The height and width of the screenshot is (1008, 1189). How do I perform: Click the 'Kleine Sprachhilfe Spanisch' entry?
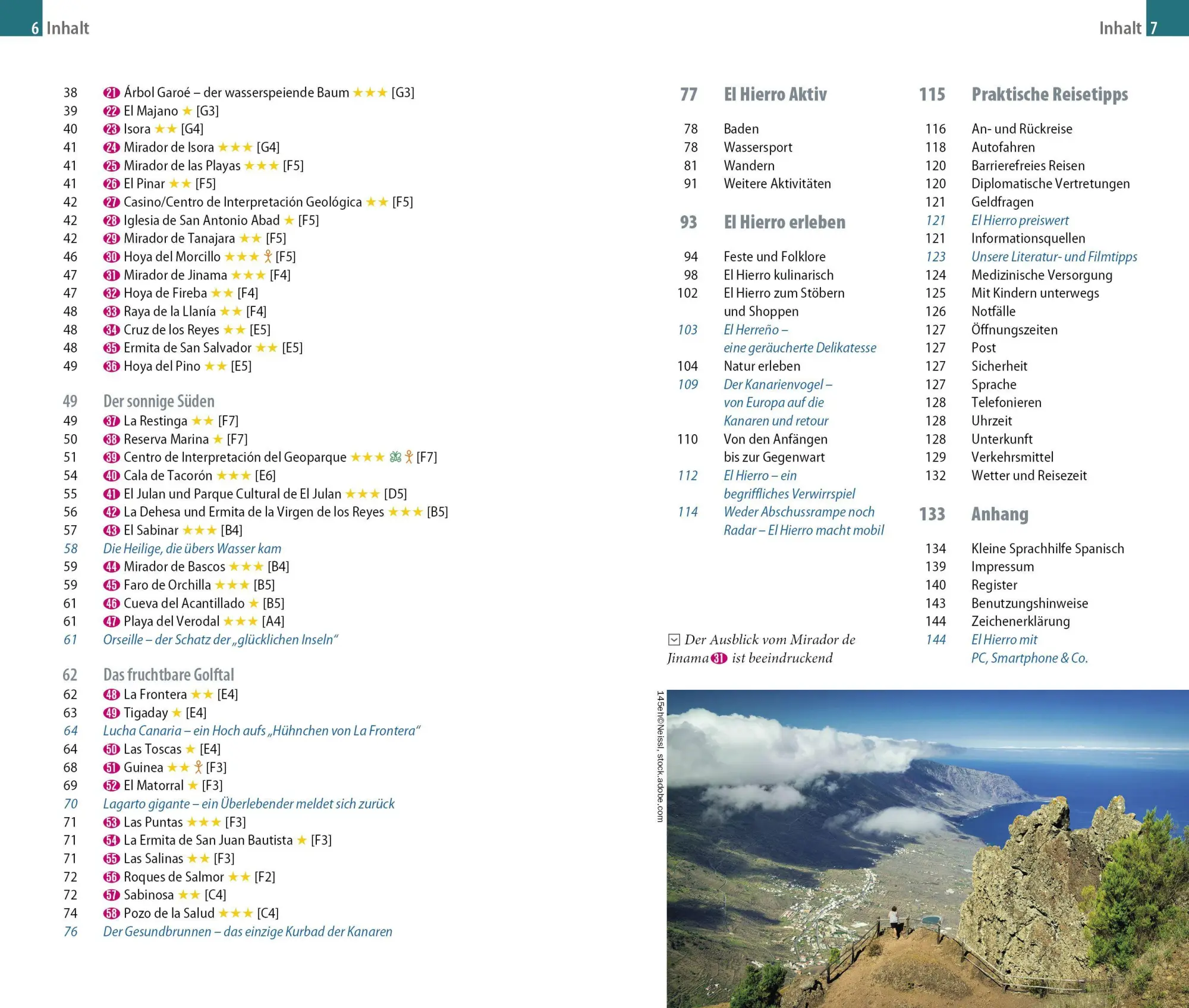(1048, 549)
